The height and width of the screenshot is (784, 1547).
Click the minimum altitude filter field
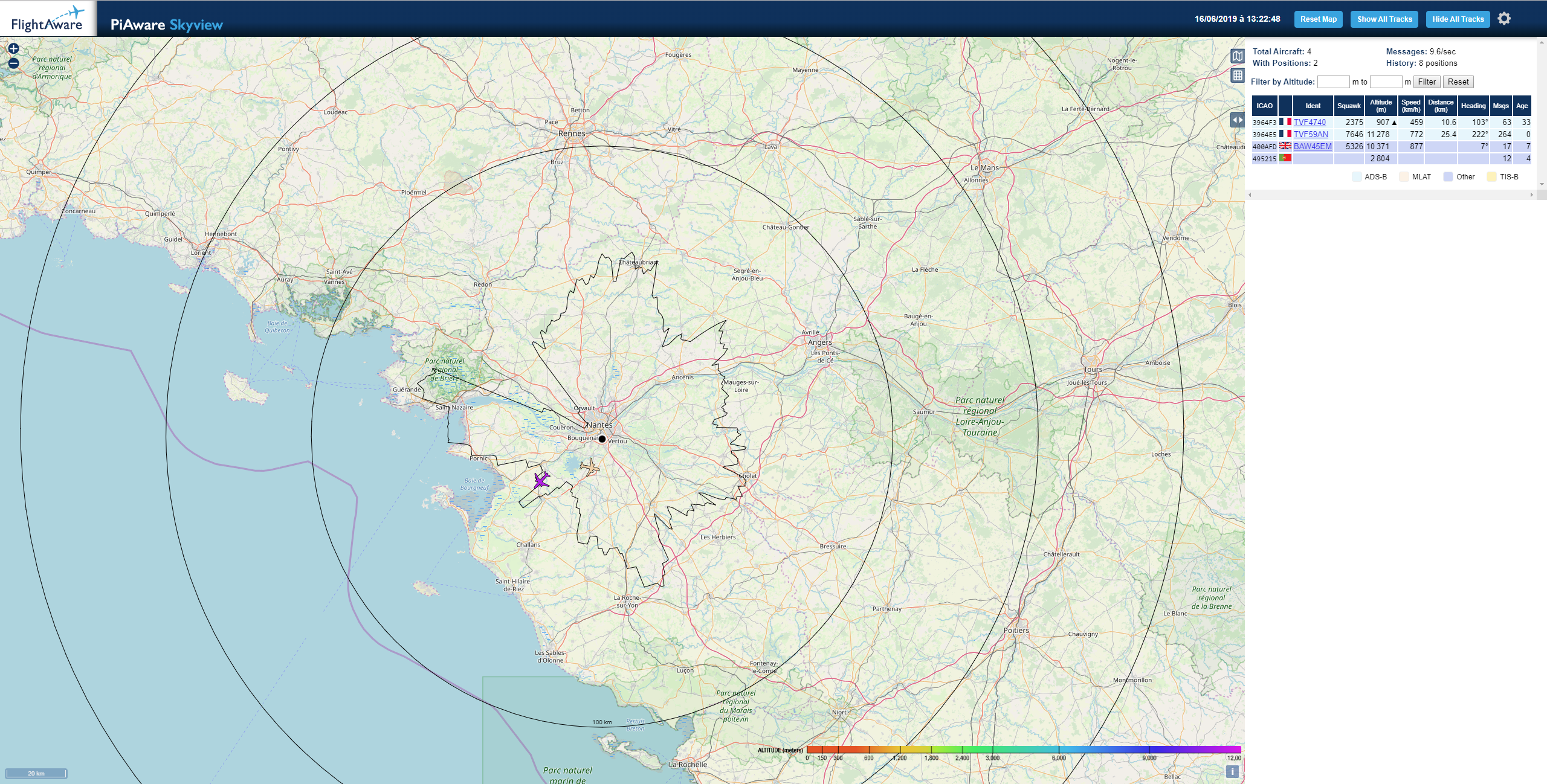click(1332, 82)
